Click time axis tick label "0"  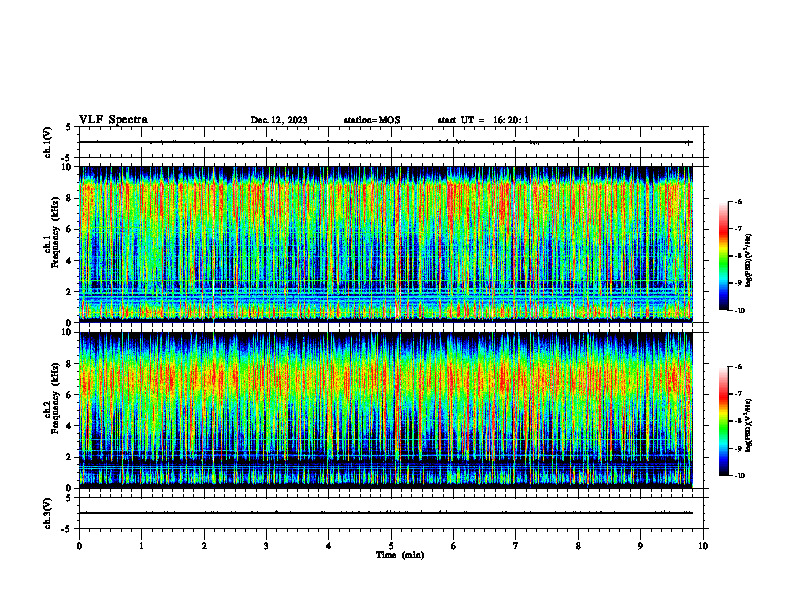pos(79,546)
